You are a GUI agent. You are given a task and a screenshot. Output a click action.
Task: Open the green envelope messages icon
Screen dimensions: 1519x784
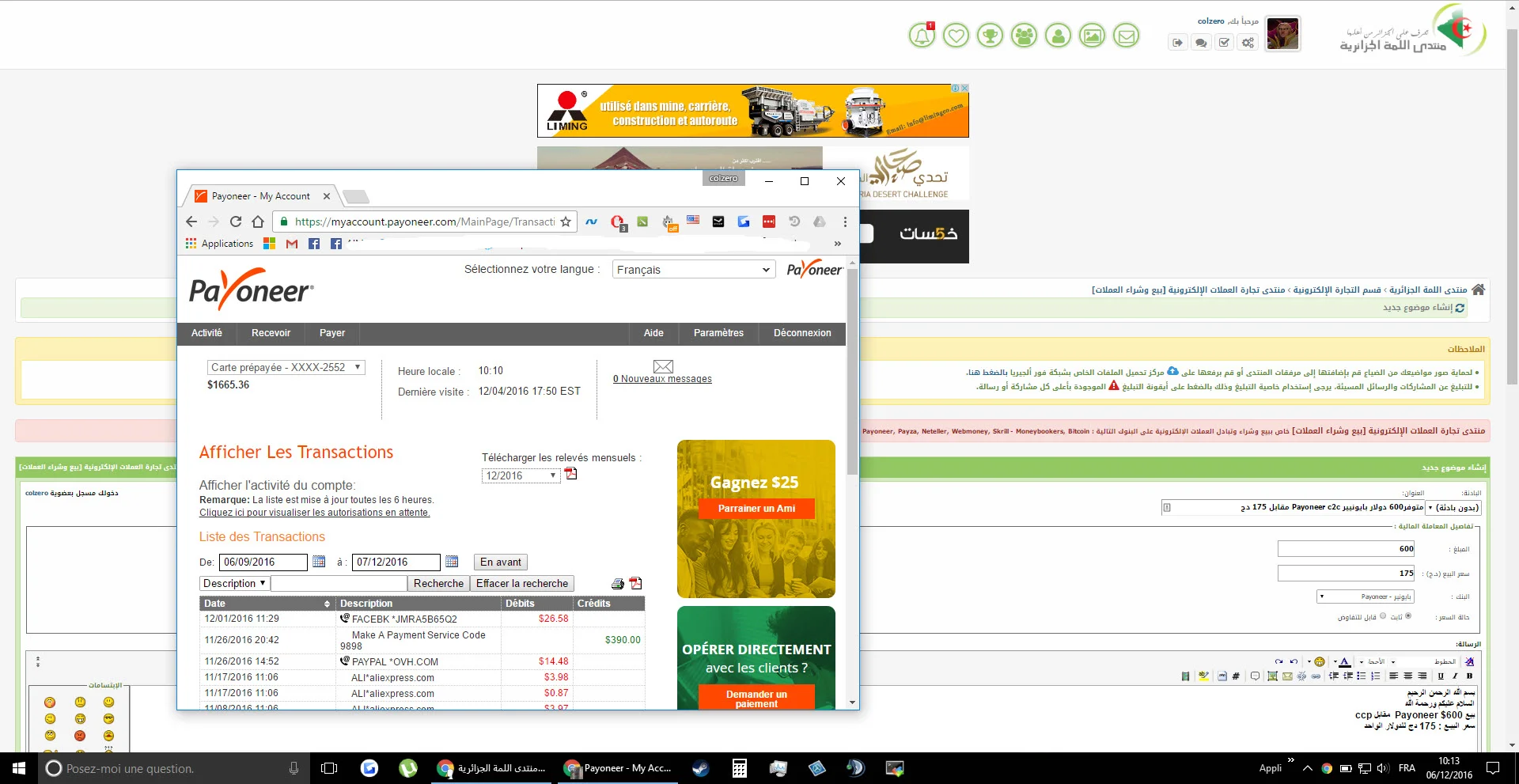1126,36
